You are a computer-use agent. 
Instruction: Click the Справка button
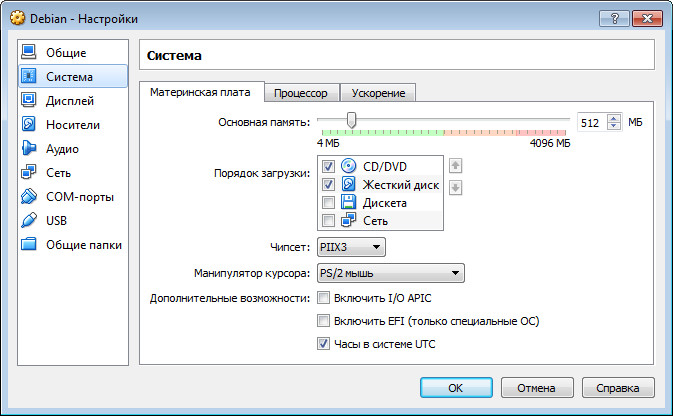tap(618, 388)
